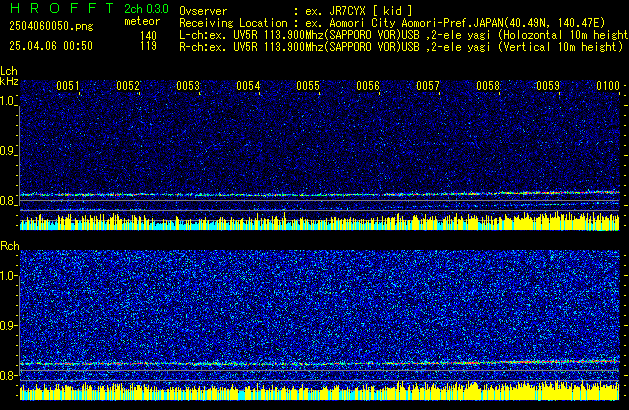Click time marker 0059
The width and height of the screenshot is (629, 410).
click(548, 86)
